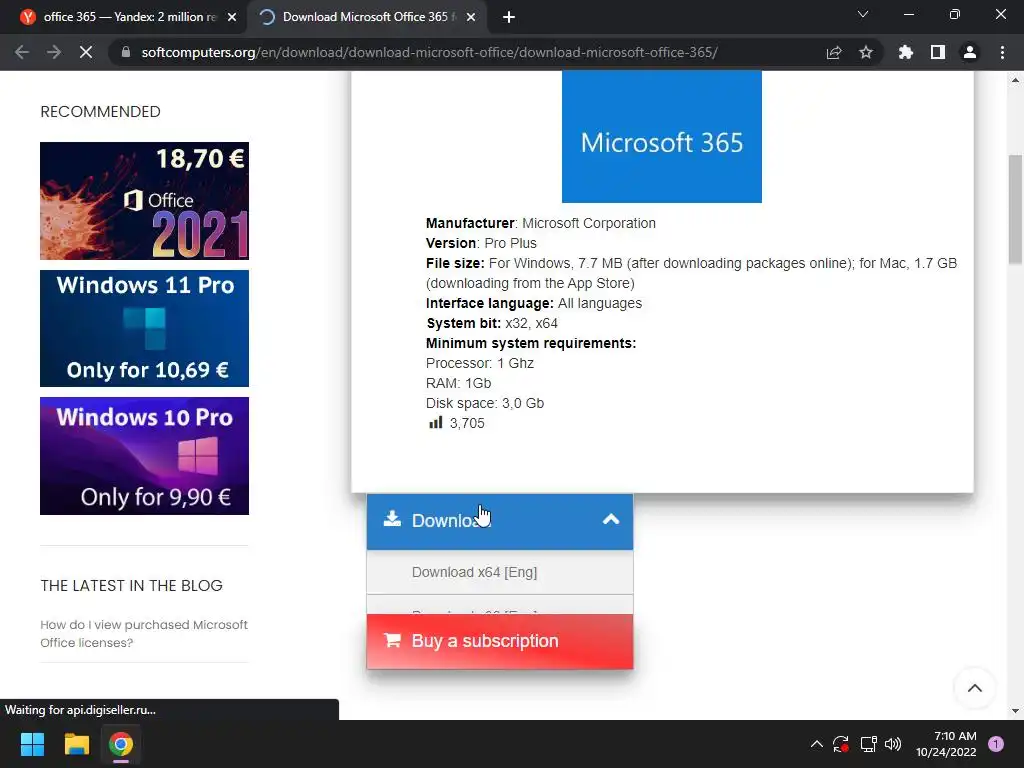
Task: Open the clock showing 7:10 AM
Action: point(946,744)
